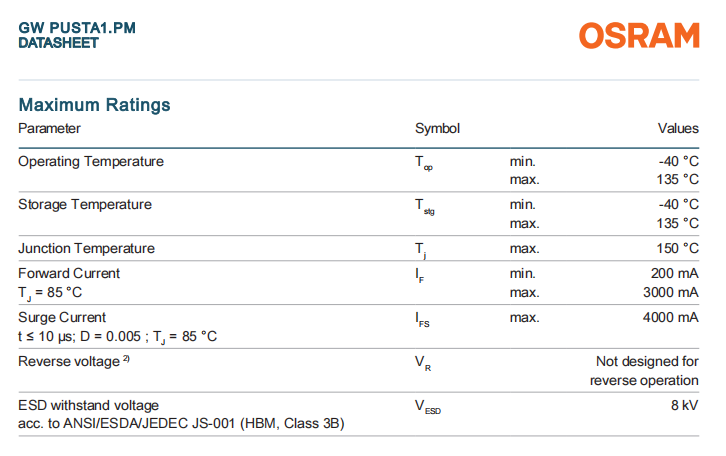Click the Forward Current parameter label
This screenshot has height=456, width=726.
pyautogui.click(x=69, y=273)
